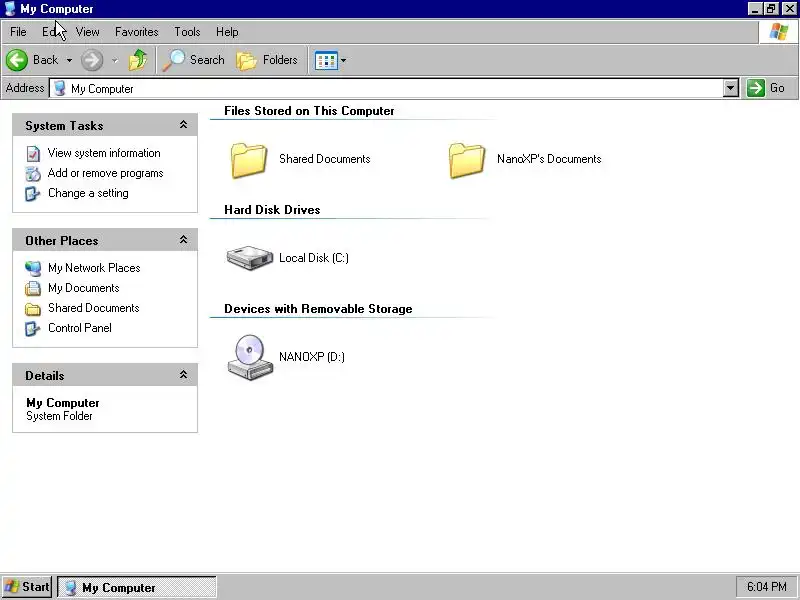Image resolution: width=800 pixels, height=600 pixels.
Task: Select the Local Disk (C:) drive icon
Action: pos(249,258)
